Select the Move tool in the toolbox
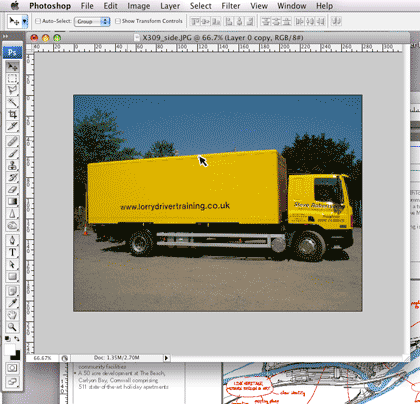 pos(13,67)
